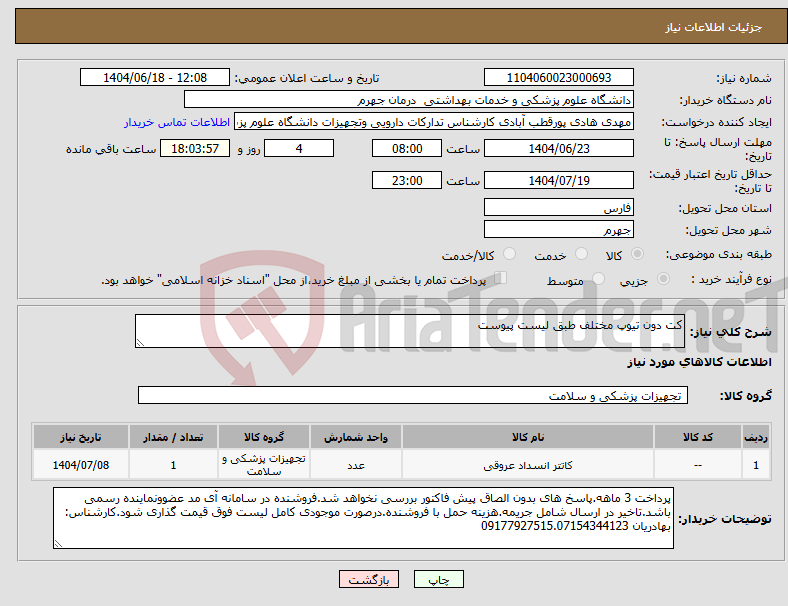Viewport: 788px width, 606px height.
Task: Select the کالا radio button
Action: (x=637, y=254)
